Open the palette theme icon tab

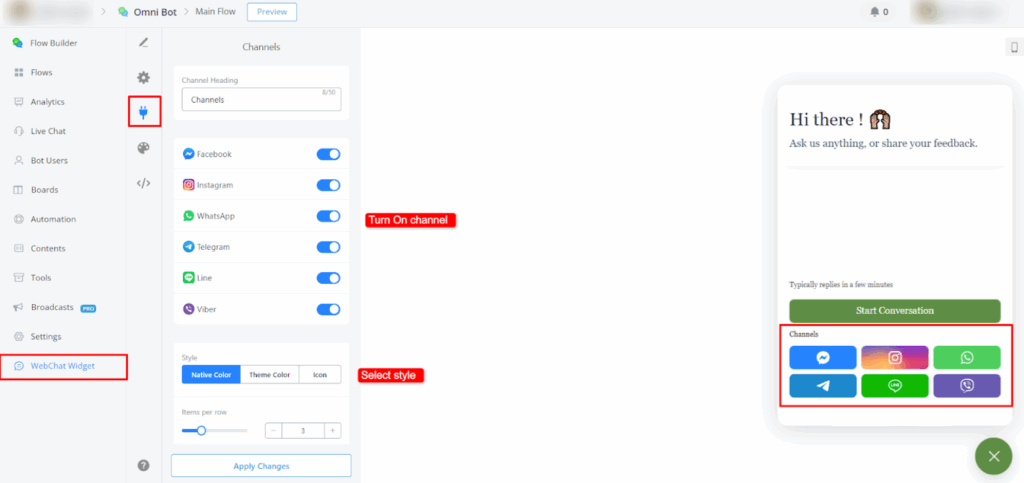tap(143, 148)
